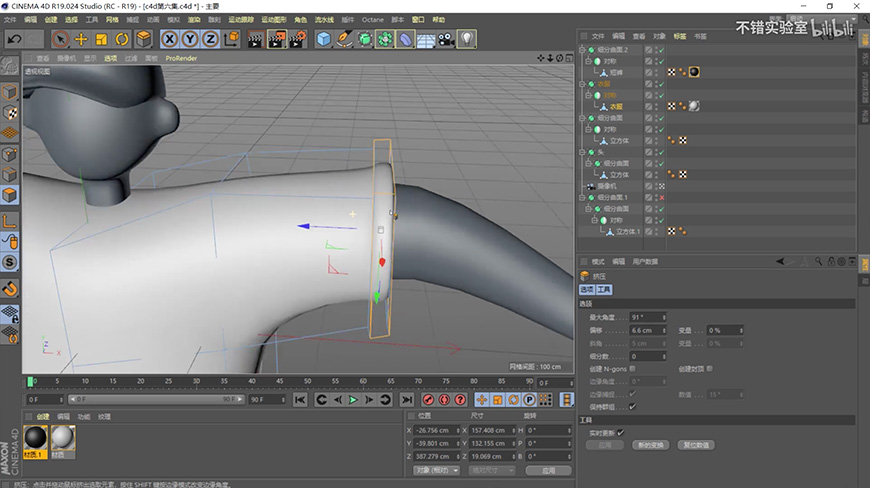Click the 新的变换 button
The width and height of the screenshot is (870, 488).
650,445
